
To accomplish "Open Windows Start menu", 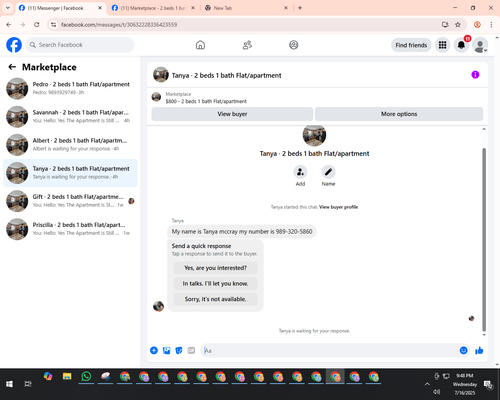I will click(x=9, y=384).
